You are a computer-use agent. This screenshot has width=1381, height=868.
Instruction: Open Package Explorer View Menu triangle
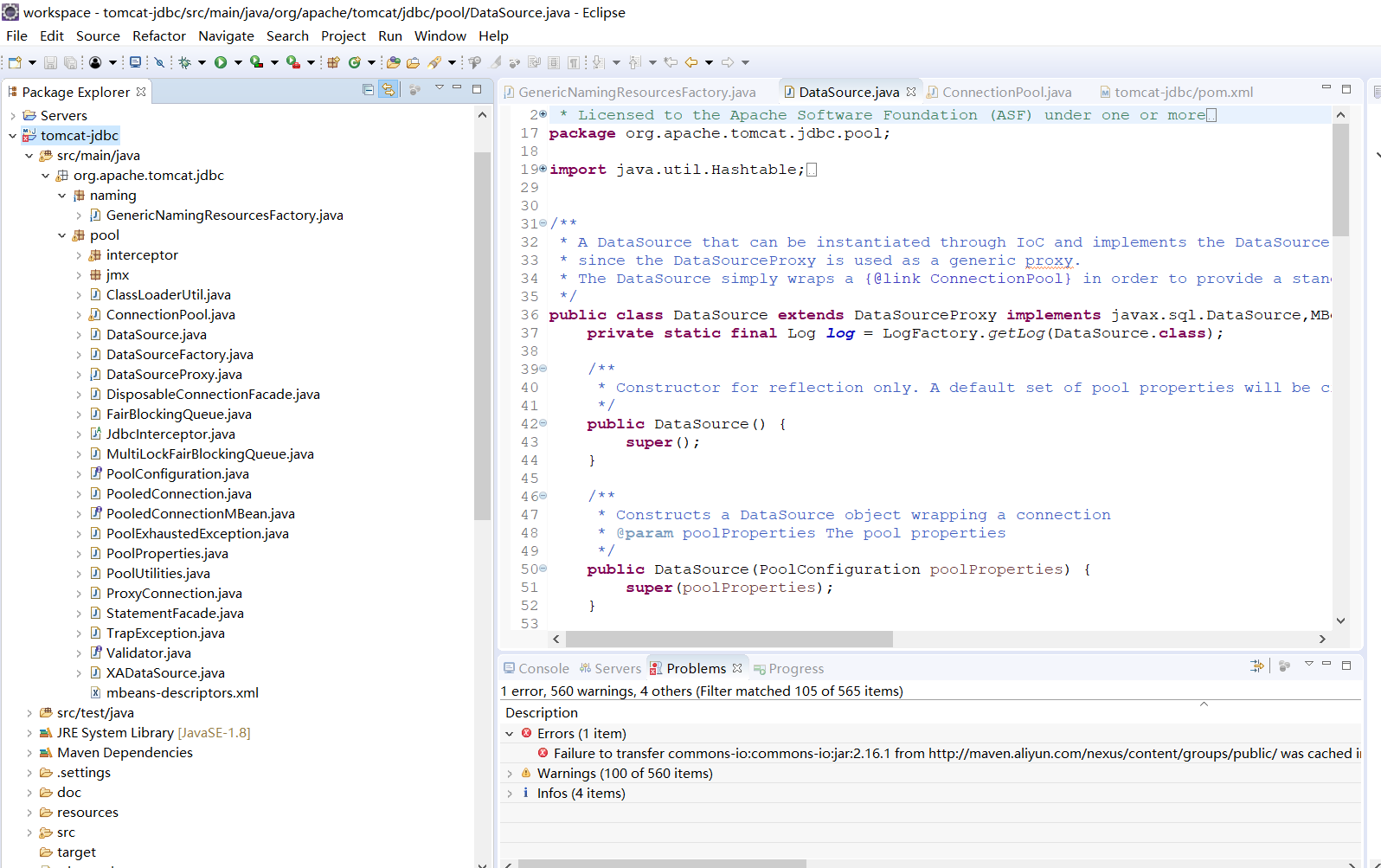(439, 88)
